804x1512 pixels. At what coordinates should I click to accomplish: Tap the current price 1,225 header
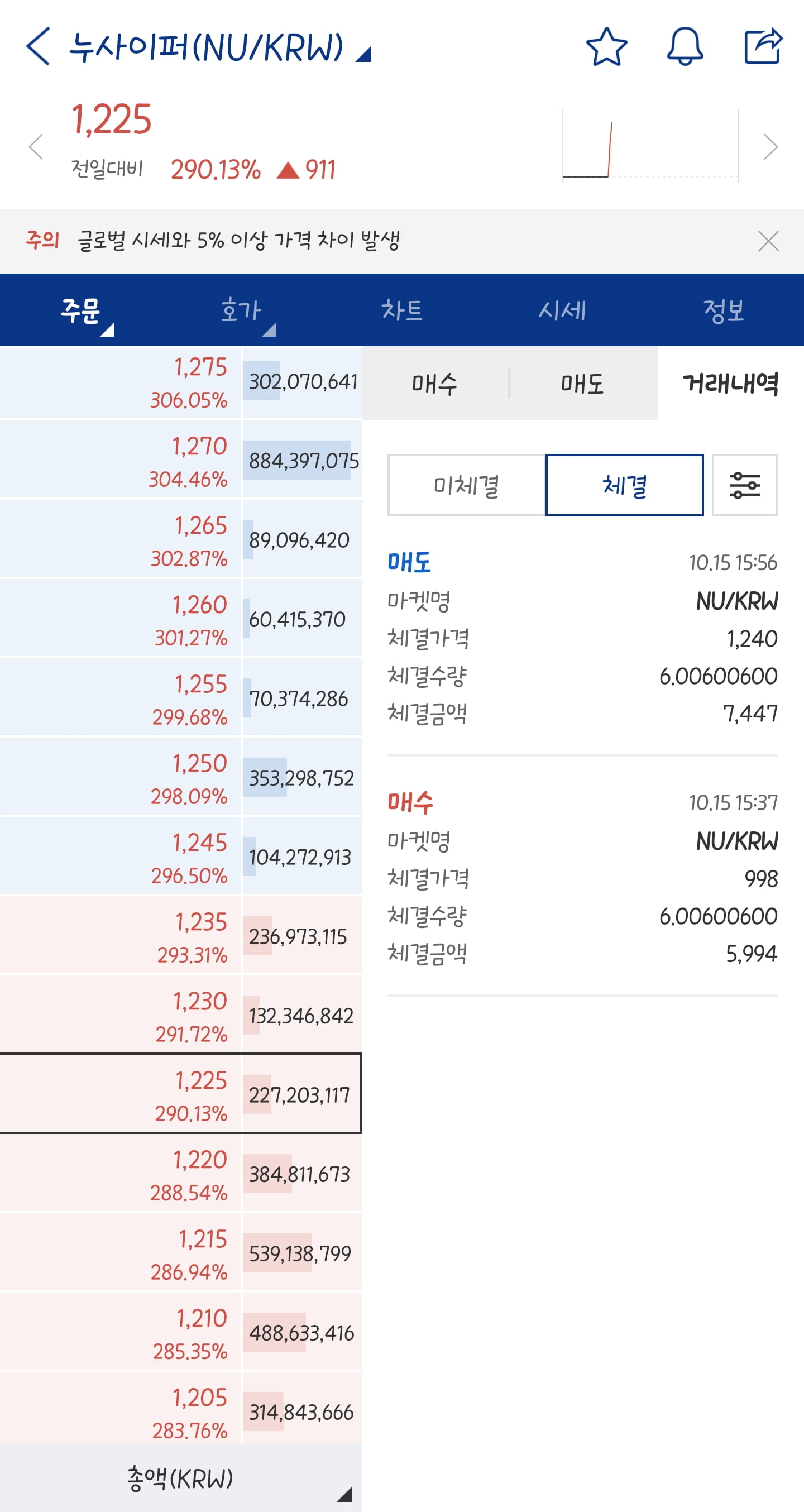pyautogui.click(x=112, y=119)
